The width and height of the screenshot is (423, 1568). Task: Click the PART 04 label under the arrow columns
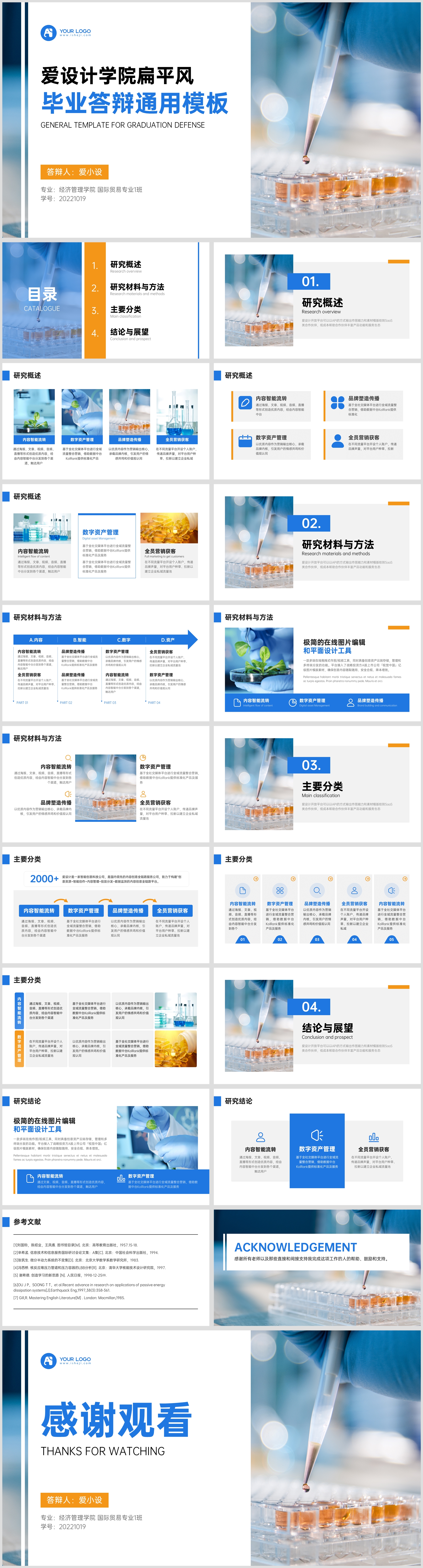(154, 703)
